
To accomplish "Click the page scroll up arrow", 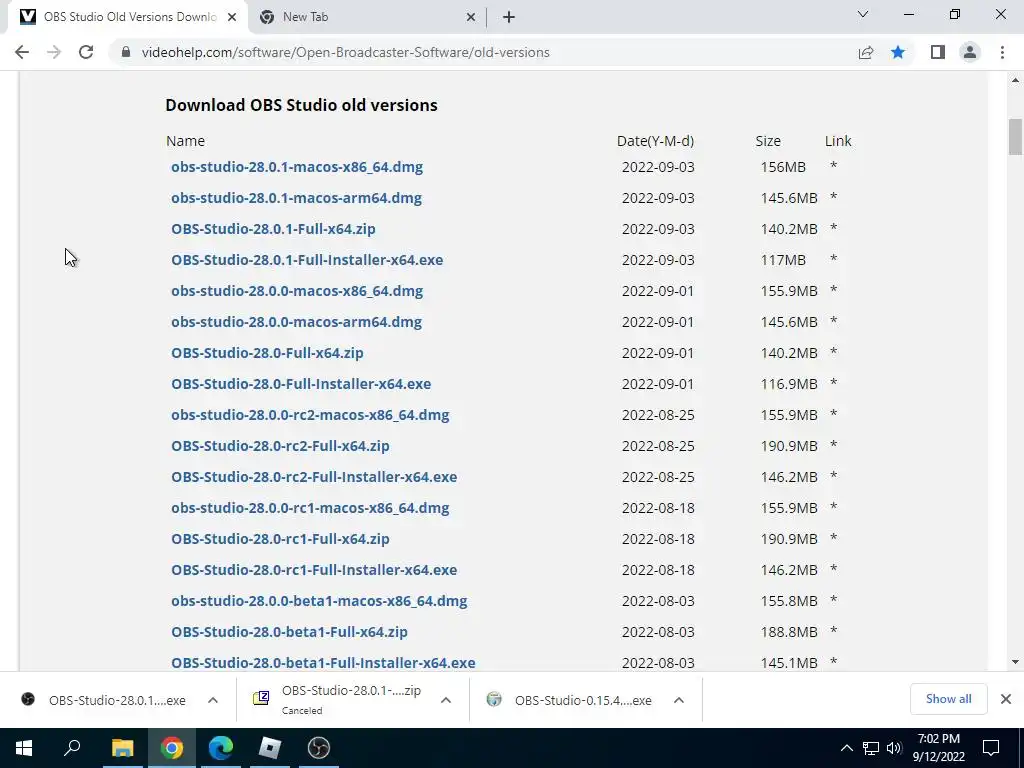I will (x=1015, y=80).
